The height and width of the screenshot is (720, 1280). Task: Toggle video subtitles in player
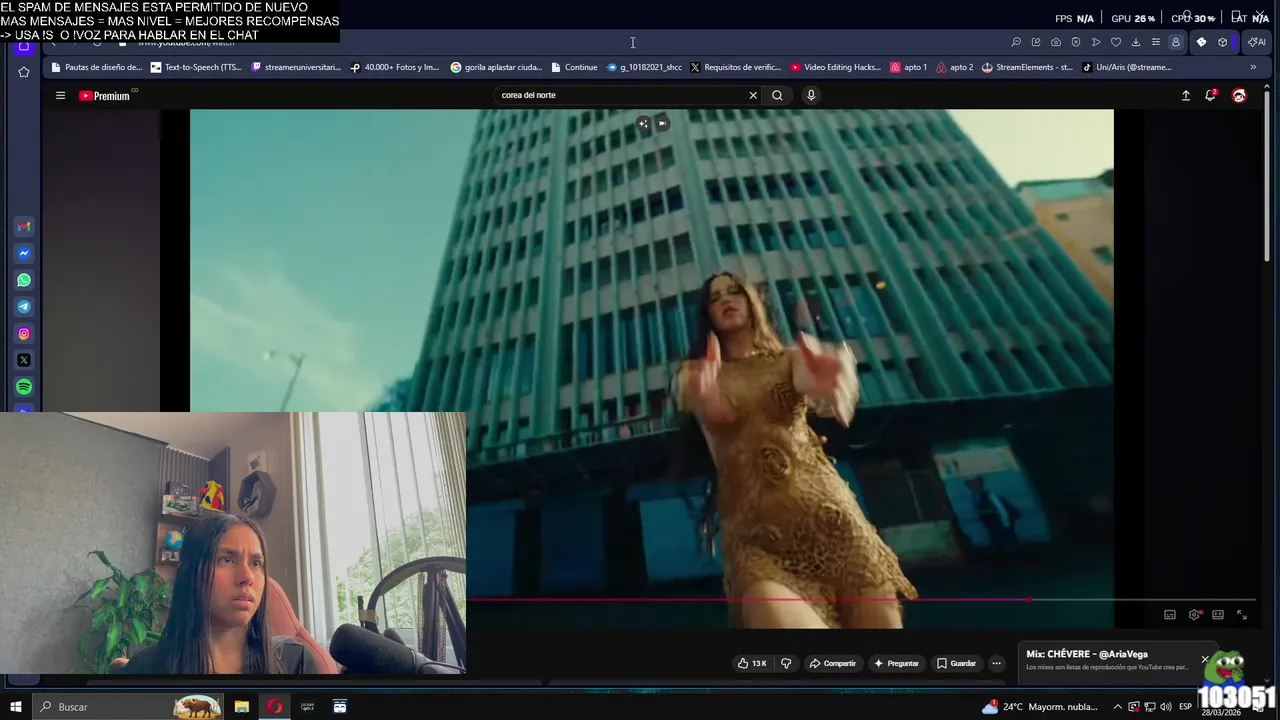pos(1170,615)
